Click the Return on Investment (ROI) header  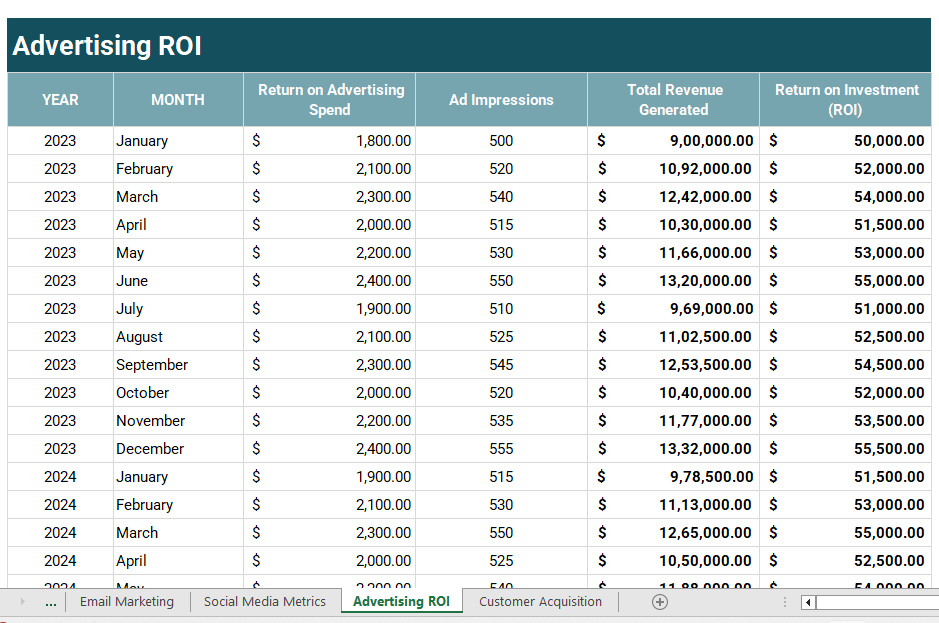click(846, 100)
